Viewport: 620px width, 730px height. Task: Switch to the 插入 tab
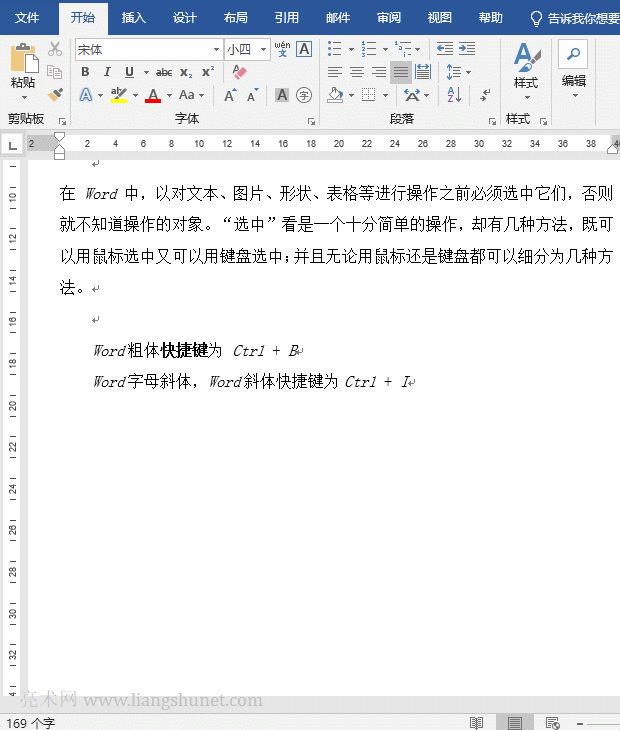(x=134, y=18)
